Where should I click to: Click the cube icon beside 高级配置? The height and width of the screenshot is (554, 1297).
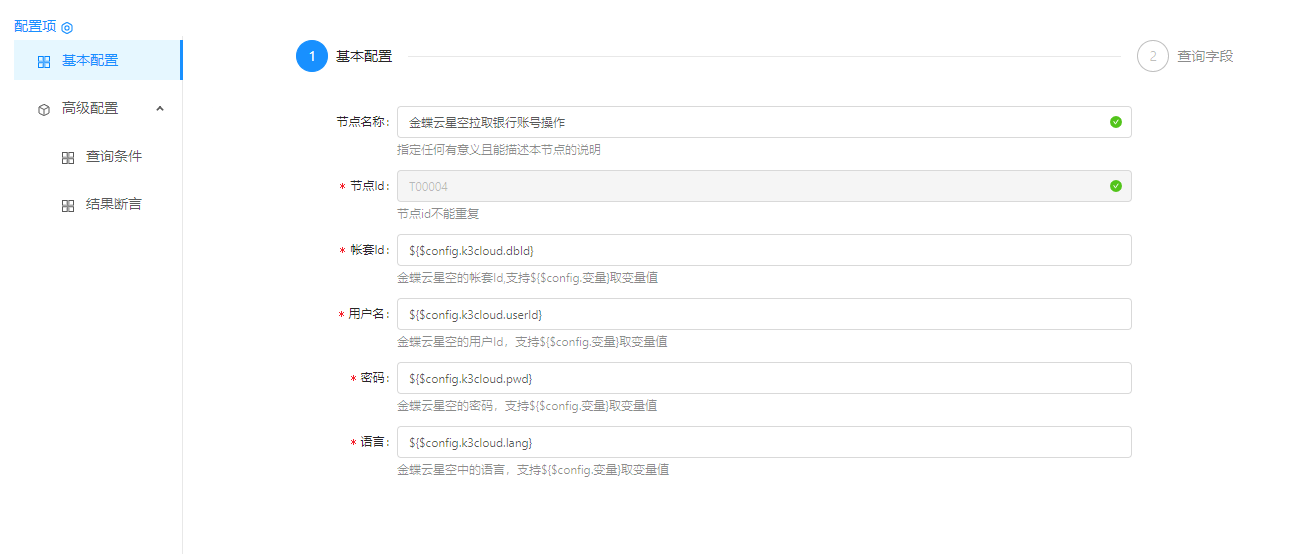tap(44, 109)
